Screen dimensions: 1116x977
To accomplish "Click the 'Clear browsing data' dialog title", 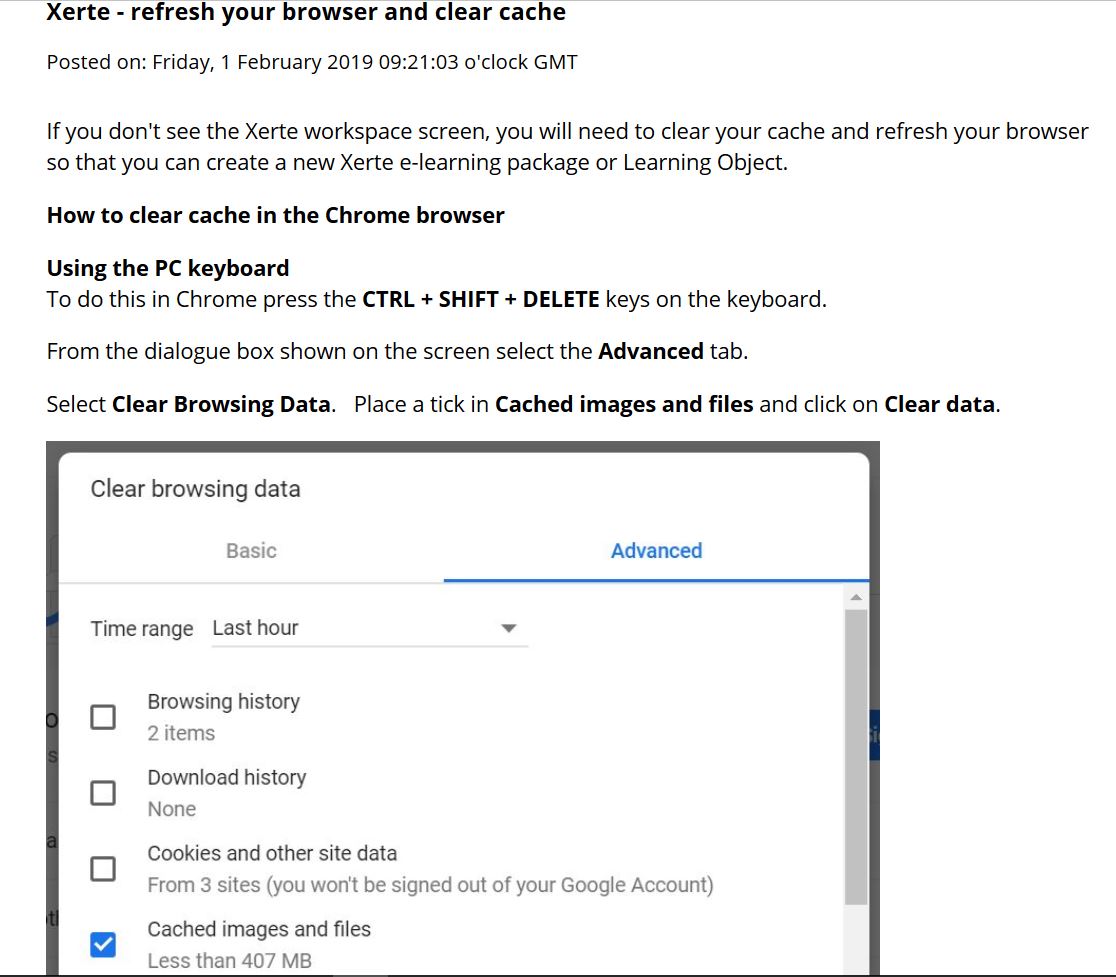I will [195, 489].
